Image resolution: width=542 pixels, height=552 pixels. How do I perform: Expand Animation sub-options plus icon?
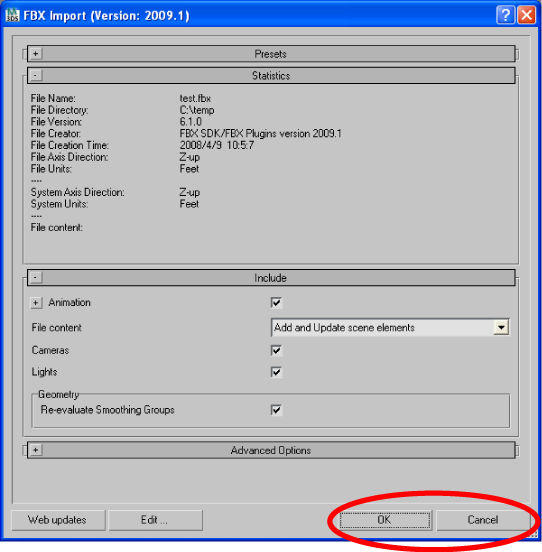click(x=36, y=302)
